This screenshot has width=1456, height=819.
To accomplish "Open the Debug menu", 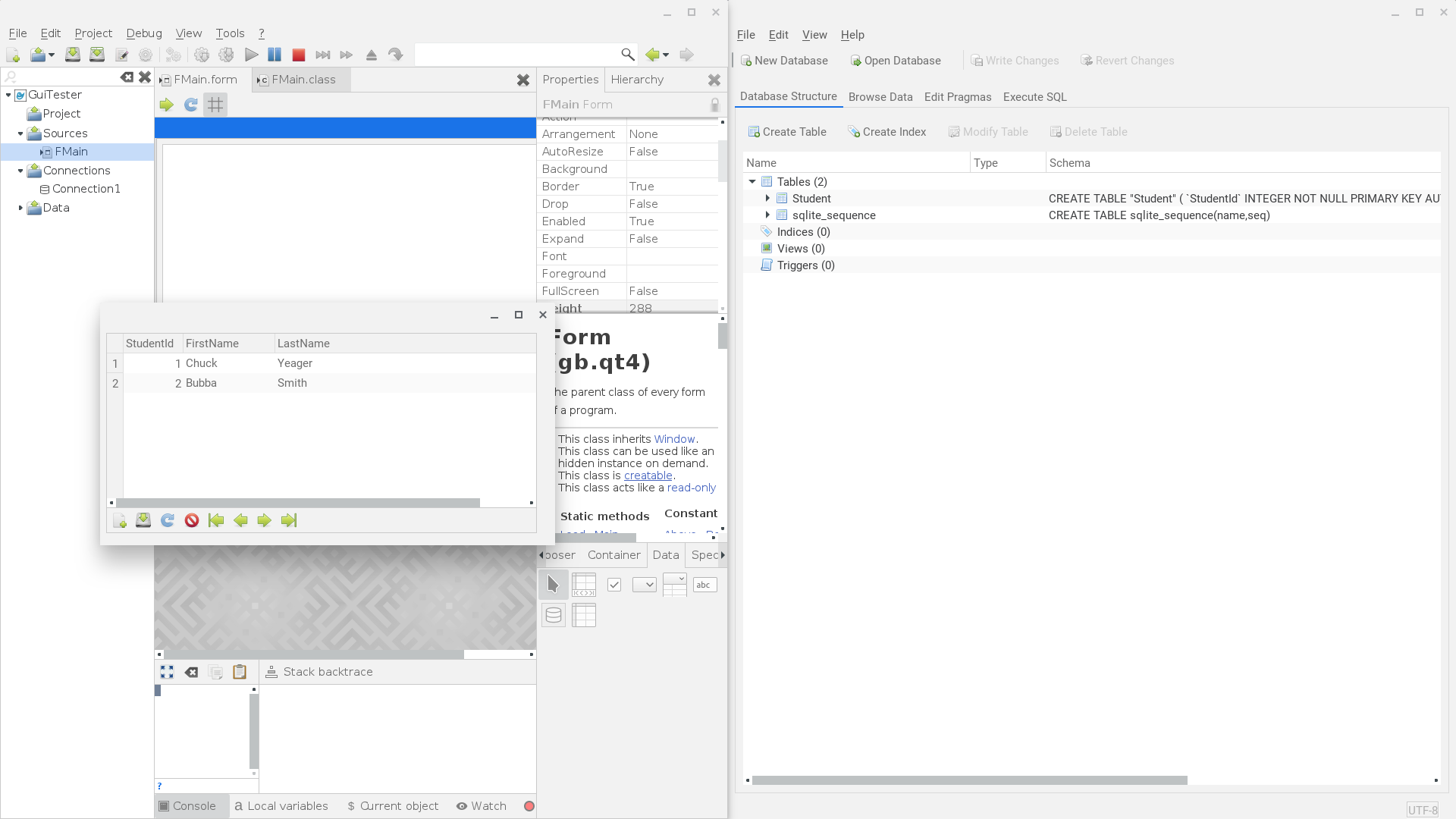I will pyautogui.click(x=144, y=33).
